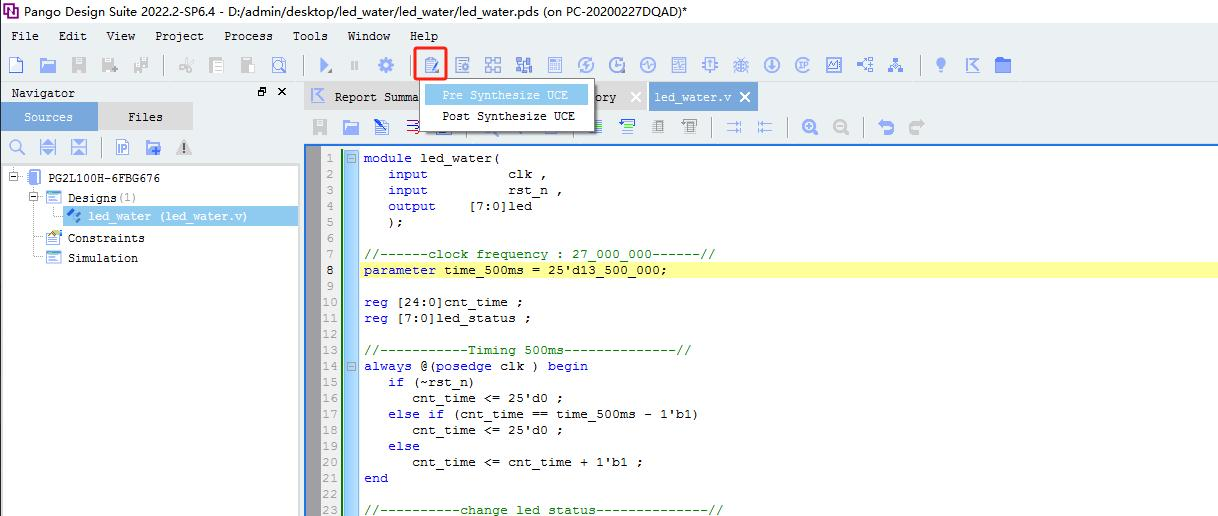Click the Find in Files magnifier icon

(279, 65)
